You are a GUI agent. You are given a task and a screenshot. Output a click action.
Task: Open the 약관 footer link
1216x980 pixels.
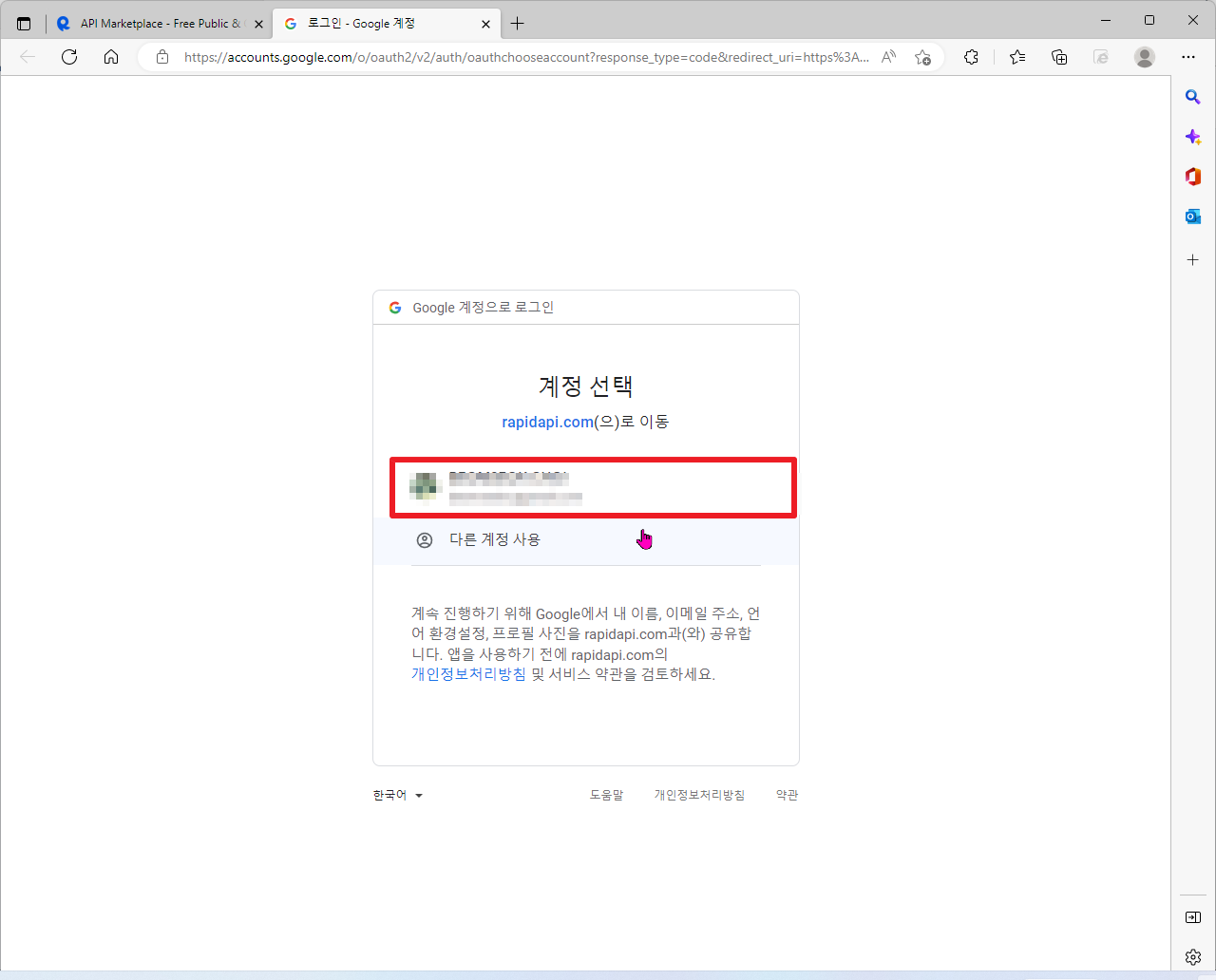pyautogui.click(x=787, y=795)
